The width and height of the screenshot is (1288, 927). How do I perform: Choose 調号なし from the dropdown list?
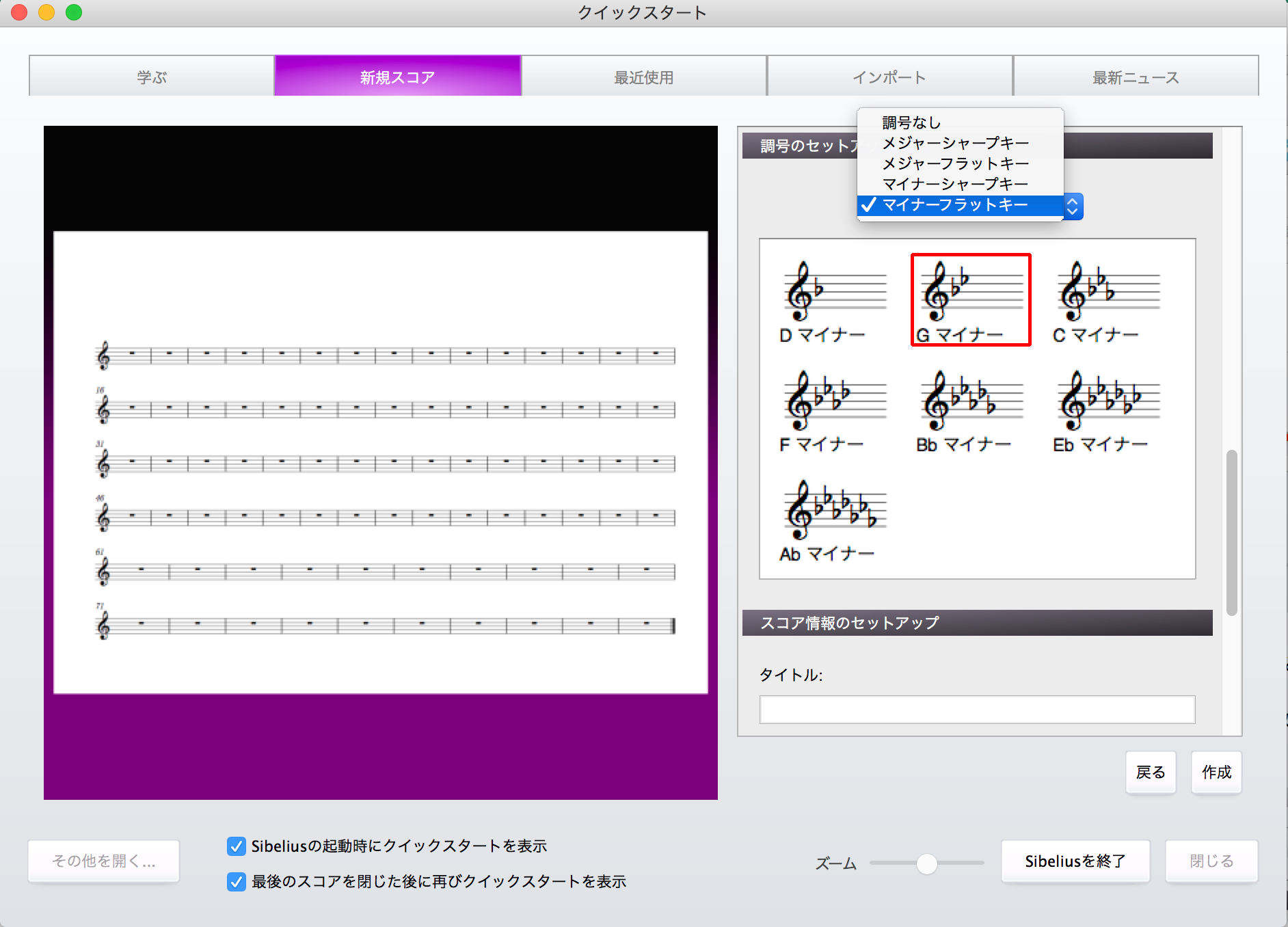(960, 122)
